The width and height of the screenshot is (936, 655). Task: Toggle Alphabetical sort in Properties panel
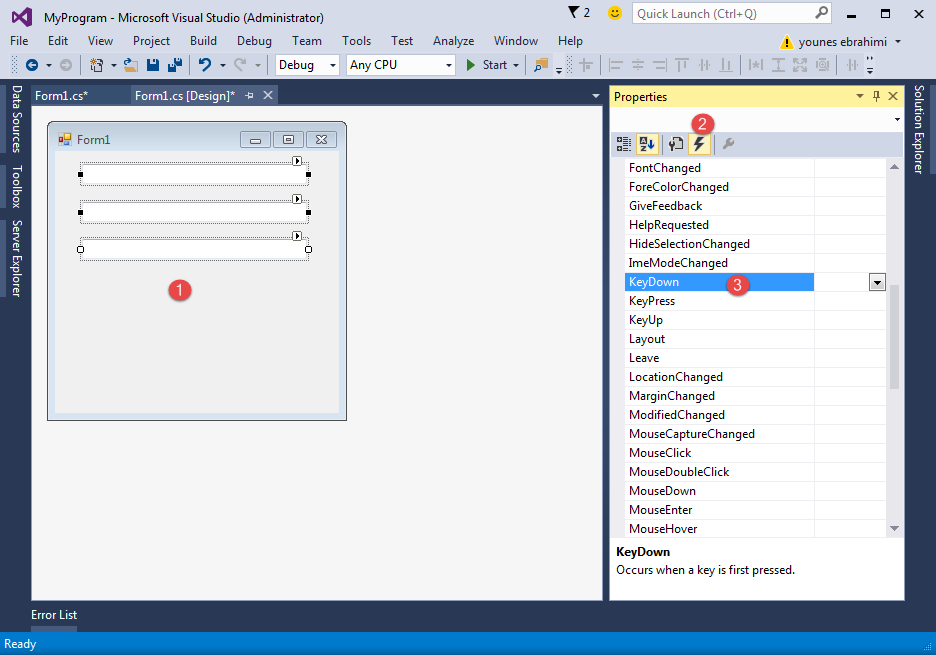[x=646, y=144]
